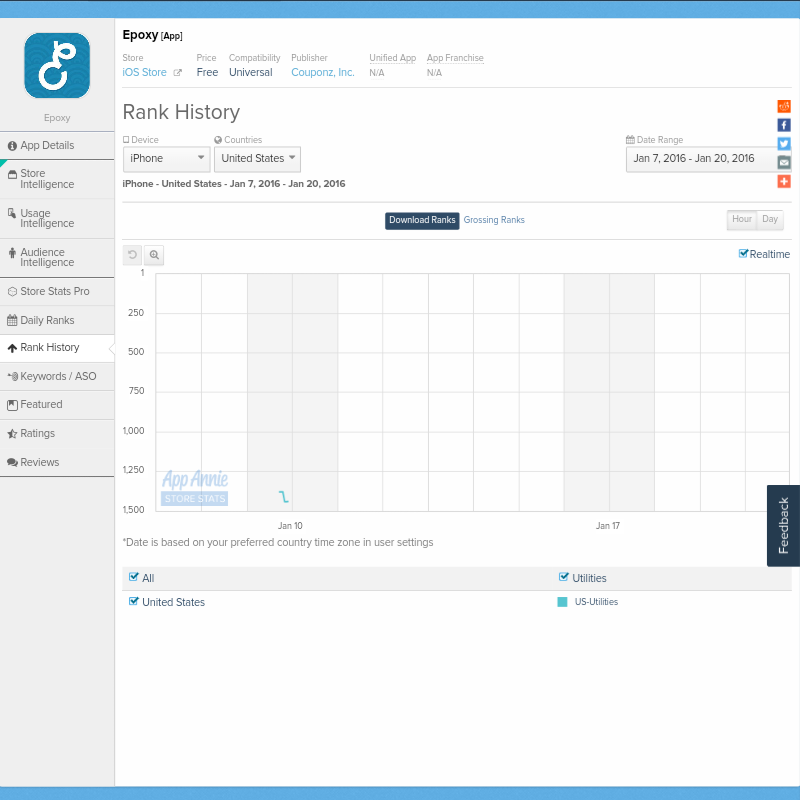Click the star icon beside Ratings
The width and height of the screenshot is (800, 800).
click(x=12, y=434)
